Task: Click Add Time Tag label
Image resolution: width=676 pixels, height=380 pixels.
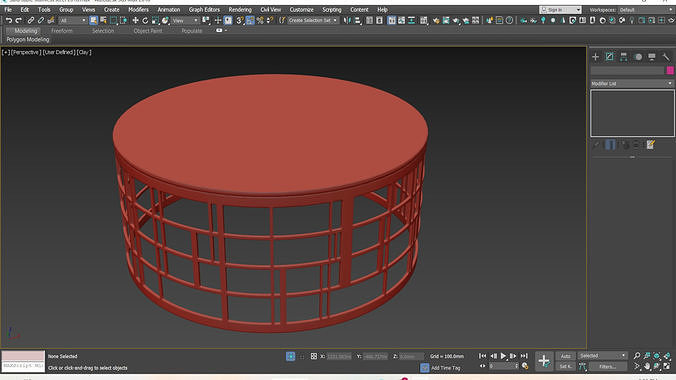Action: click(x=446, y=368)
